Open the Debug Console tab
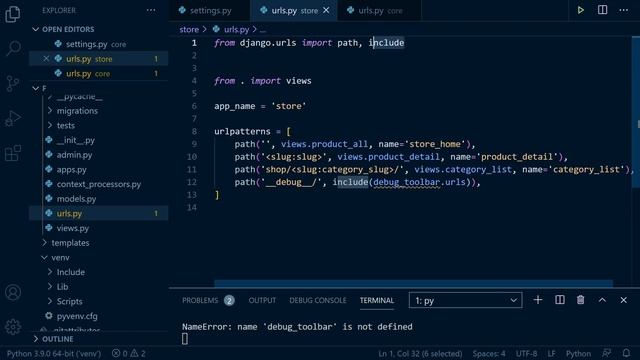 (x=318, y=300)
